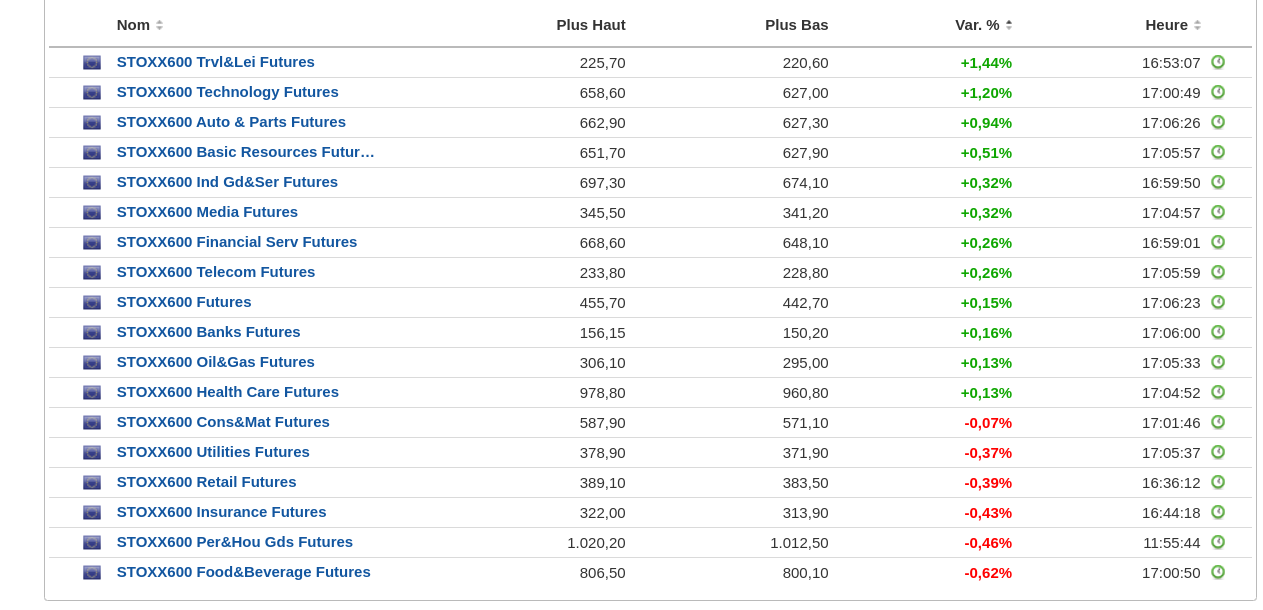
Task: Open the STOXX600 Telecom Futures link
Action: coord(215,272)
